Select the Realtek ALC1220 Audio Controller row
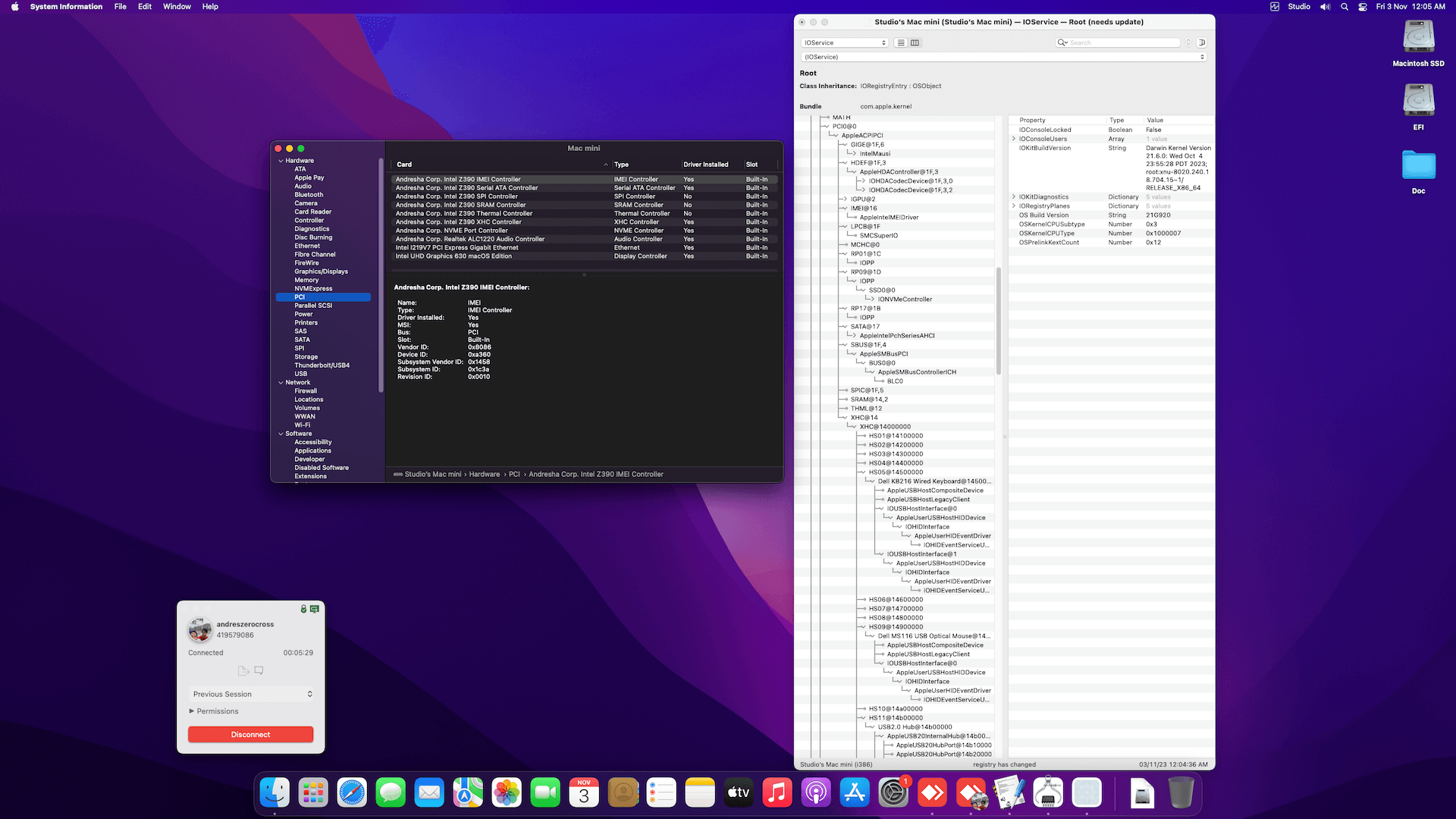The image size is (1456, 819). tap(584, 240)
